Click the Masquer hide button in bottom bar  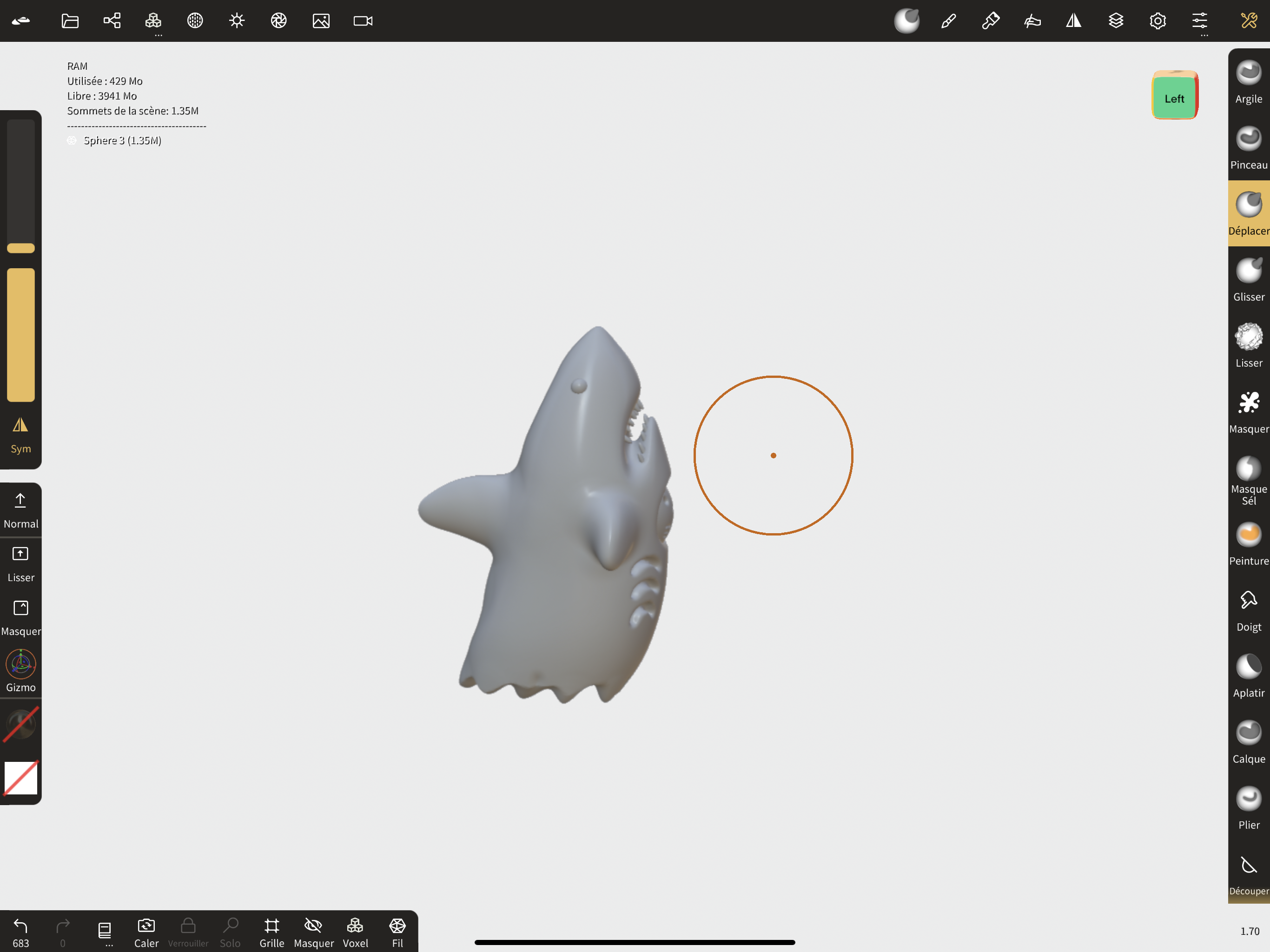pos(313,932)
